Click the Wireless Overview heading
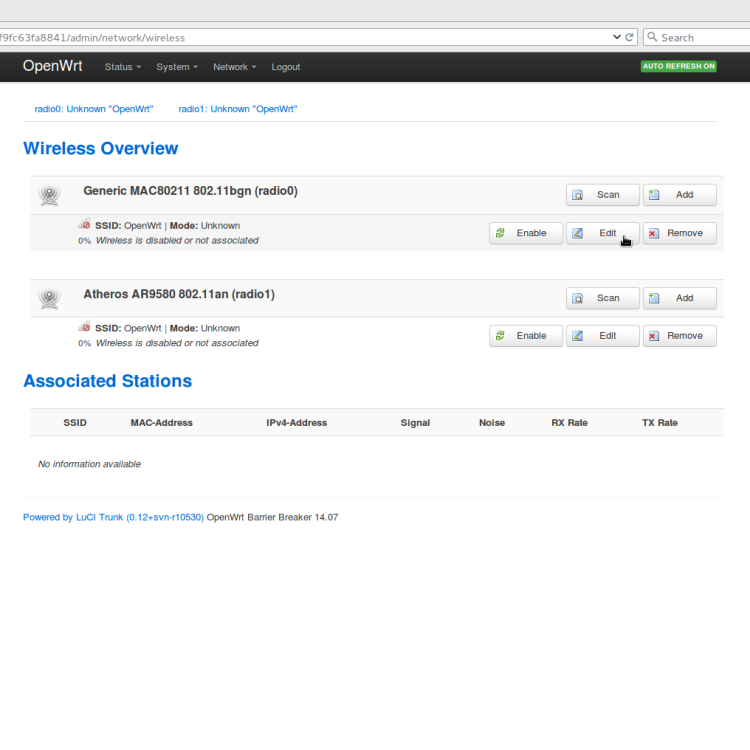Screen dimensions: 750x750 (x=100, y=148)
